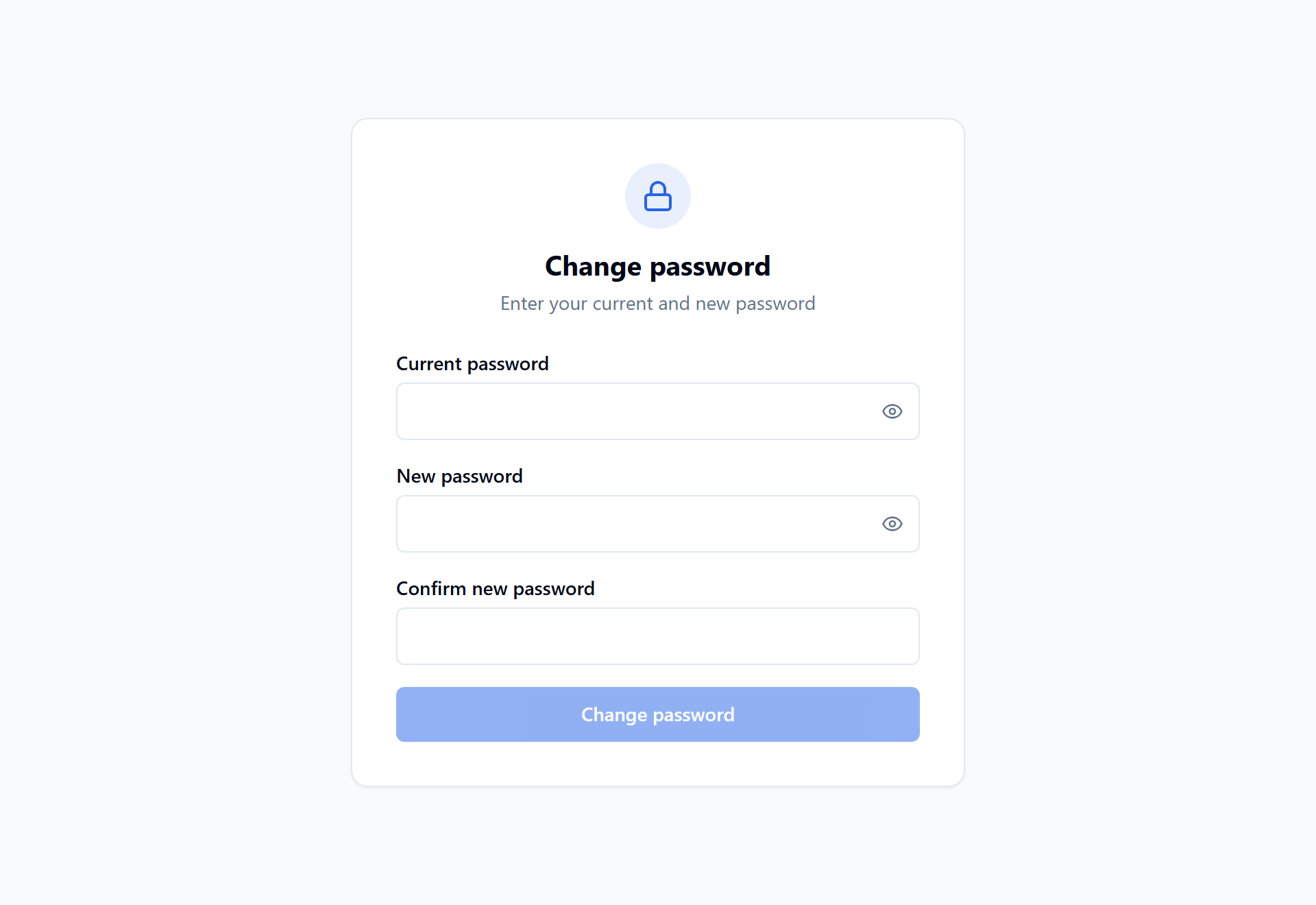
Task: Click the word "Change" in the bold heading
Action: 594,267
